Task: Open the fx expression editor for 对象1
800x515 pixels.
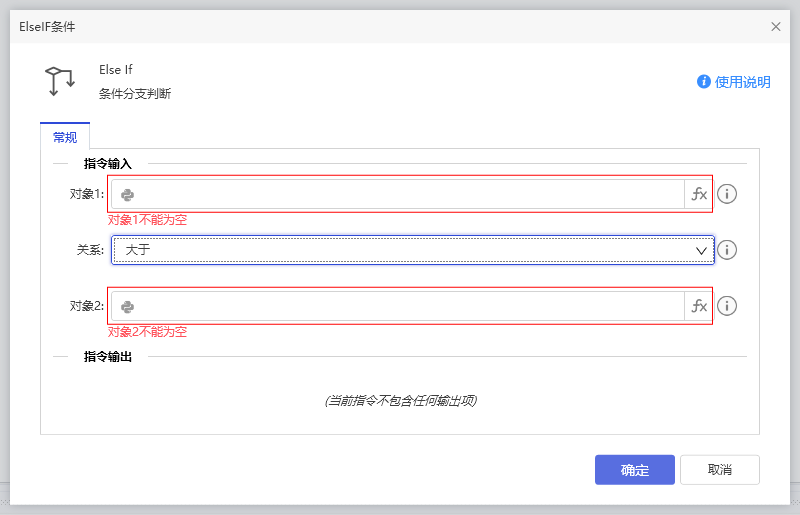Action: [699, 194]
